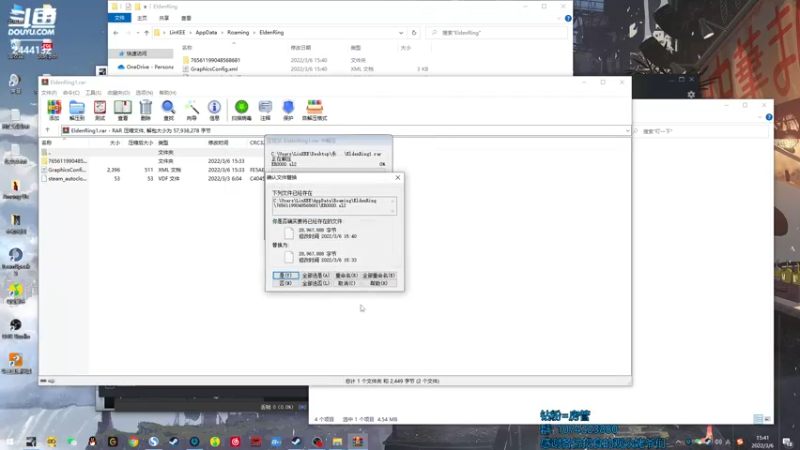
Task: Click the 信息 (Info) toolbar icon
Action: pyautogui.click(x=214, y=110)
